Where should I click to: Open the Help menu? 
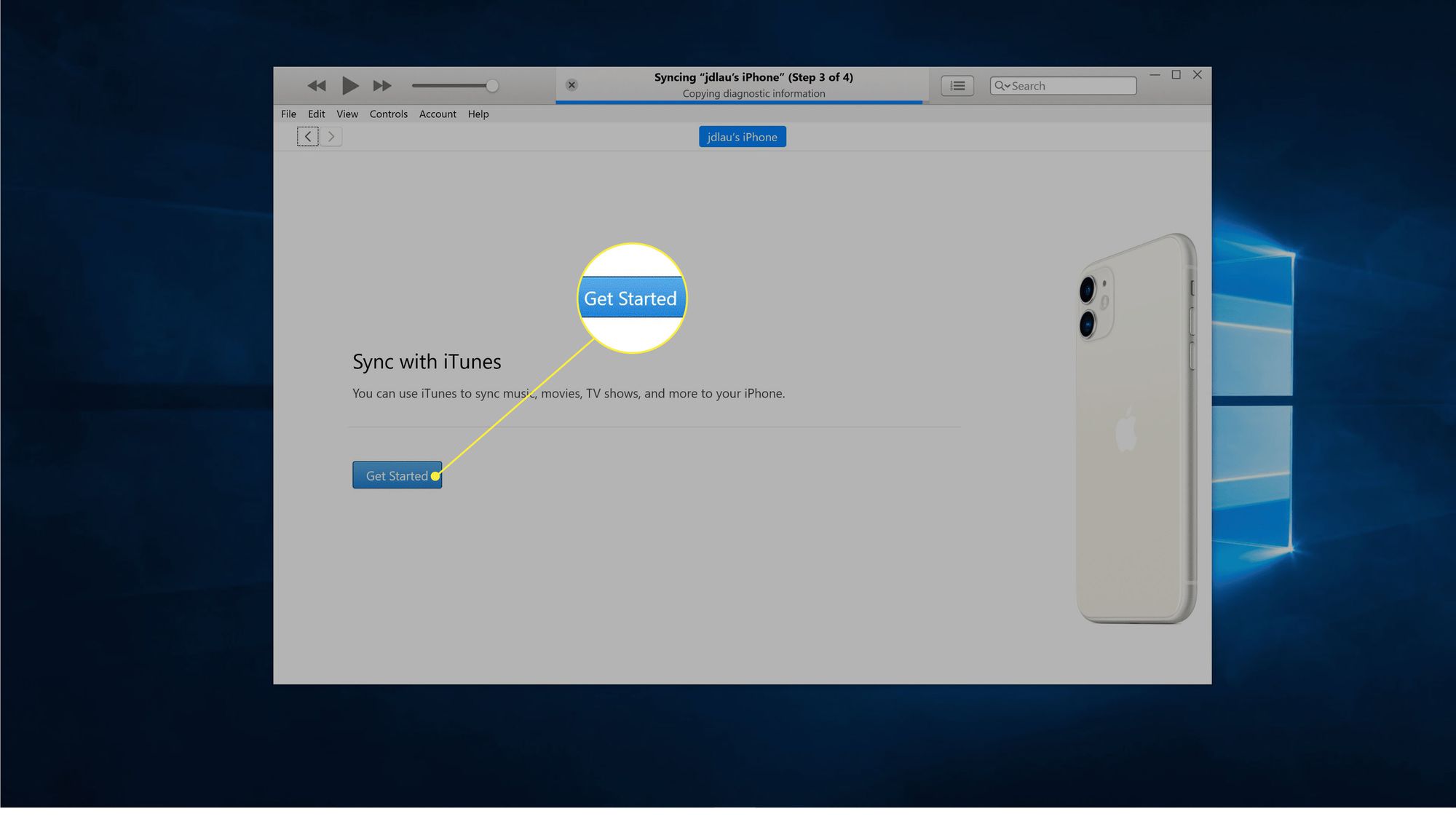(478, 114)
